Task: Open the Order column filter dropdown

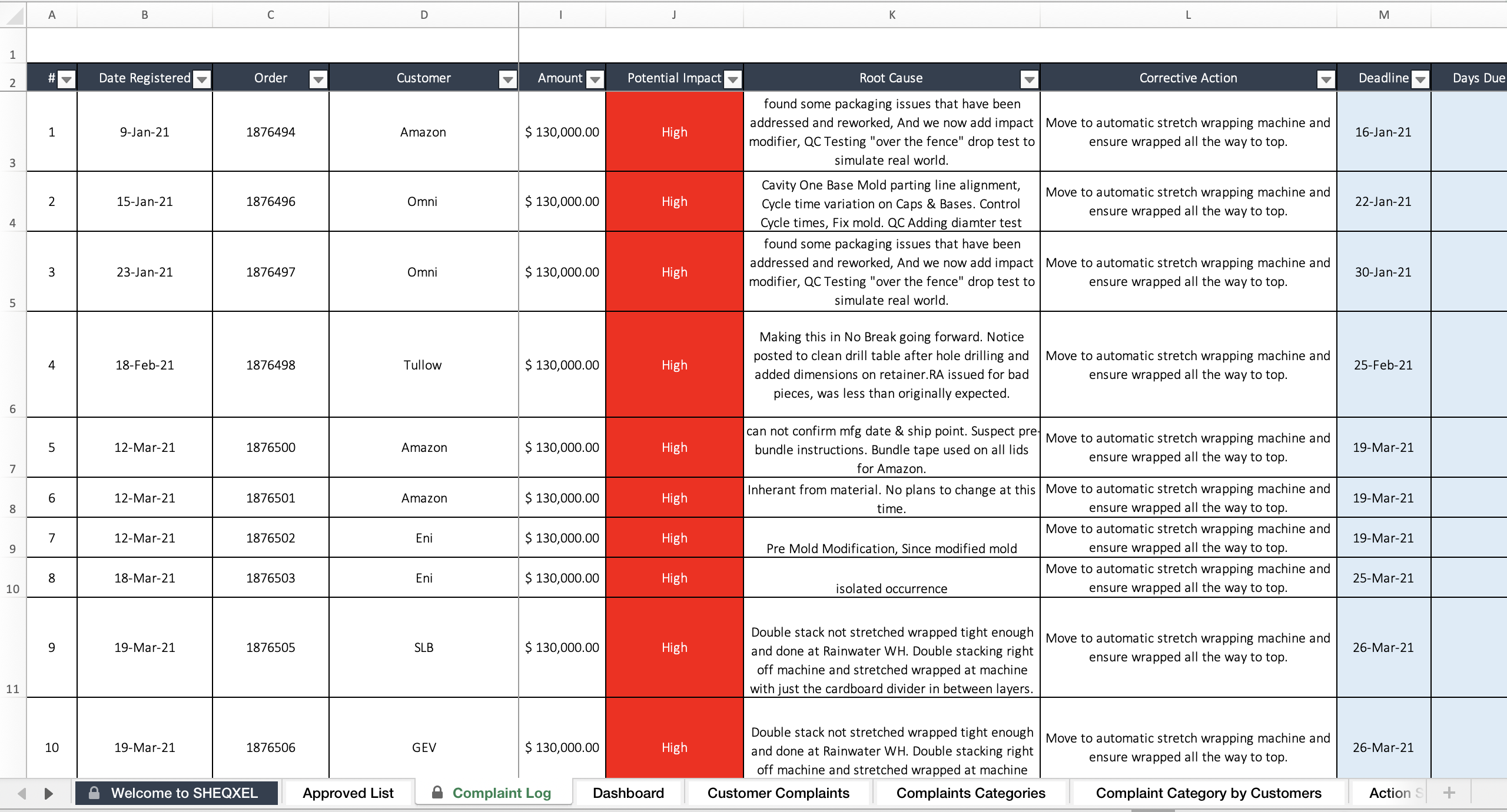Action: [x=318, y=79]
